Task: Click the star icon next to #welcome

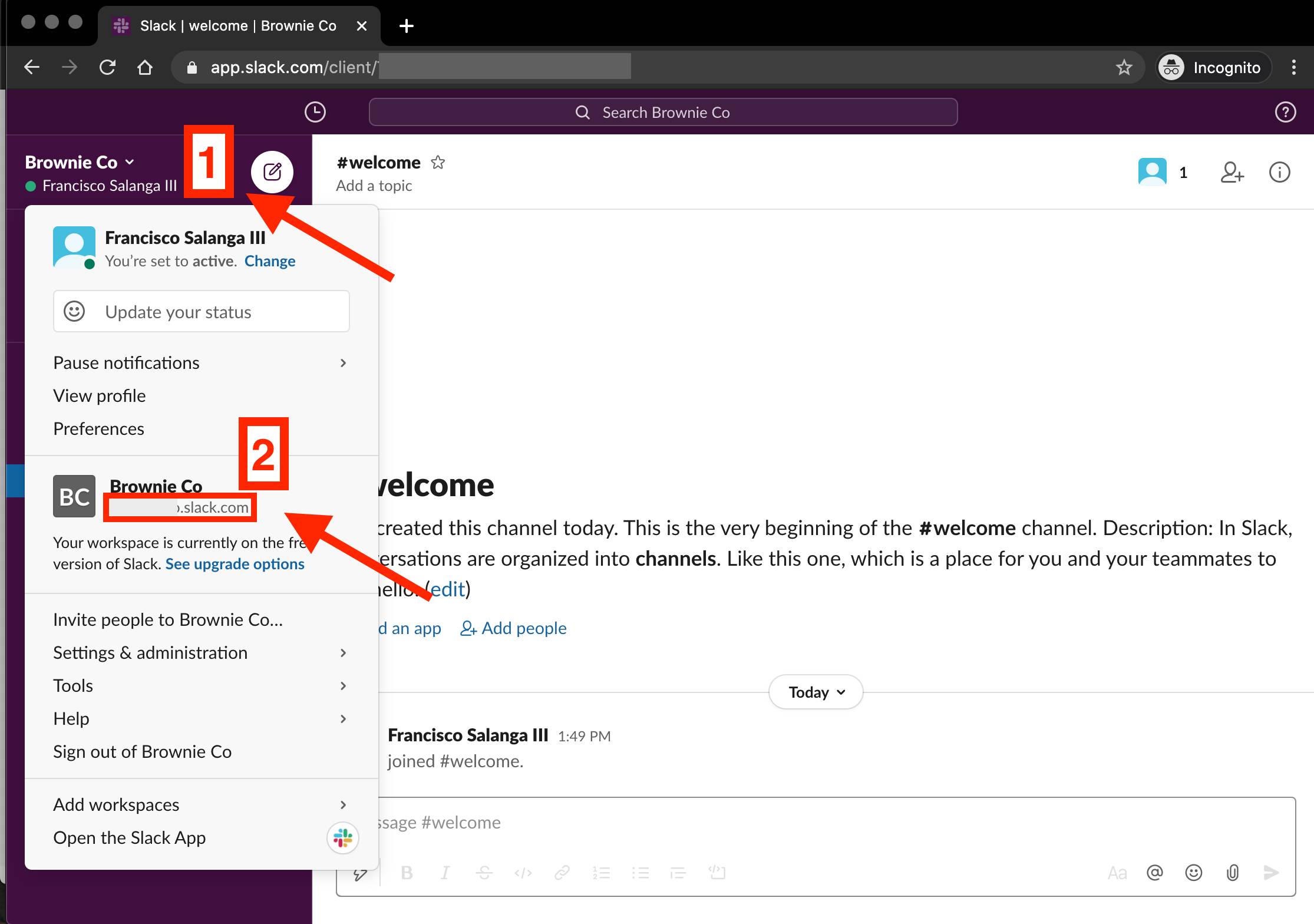Action: click(x=440, y=162)
